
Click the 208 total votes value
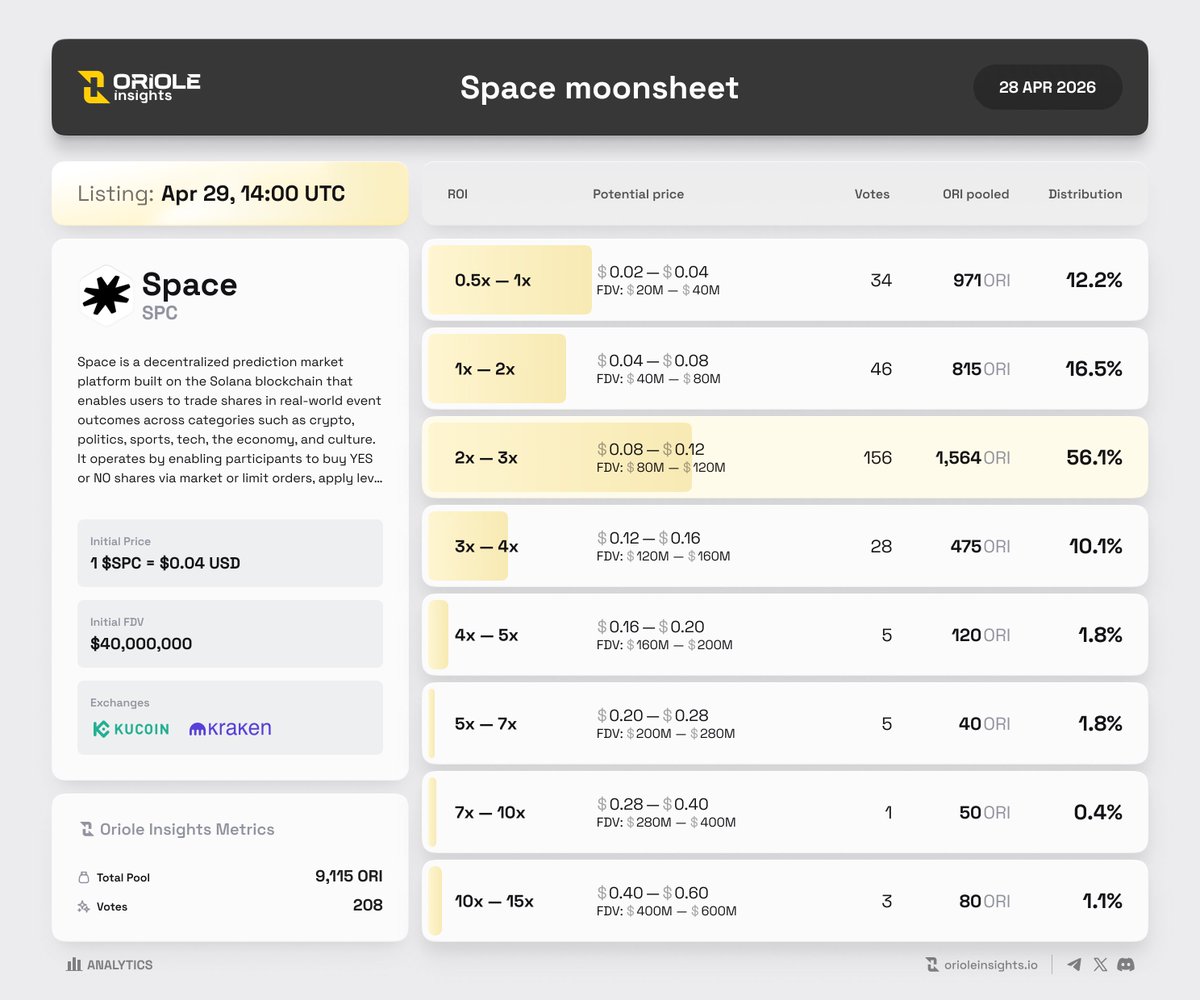(367, 906)
